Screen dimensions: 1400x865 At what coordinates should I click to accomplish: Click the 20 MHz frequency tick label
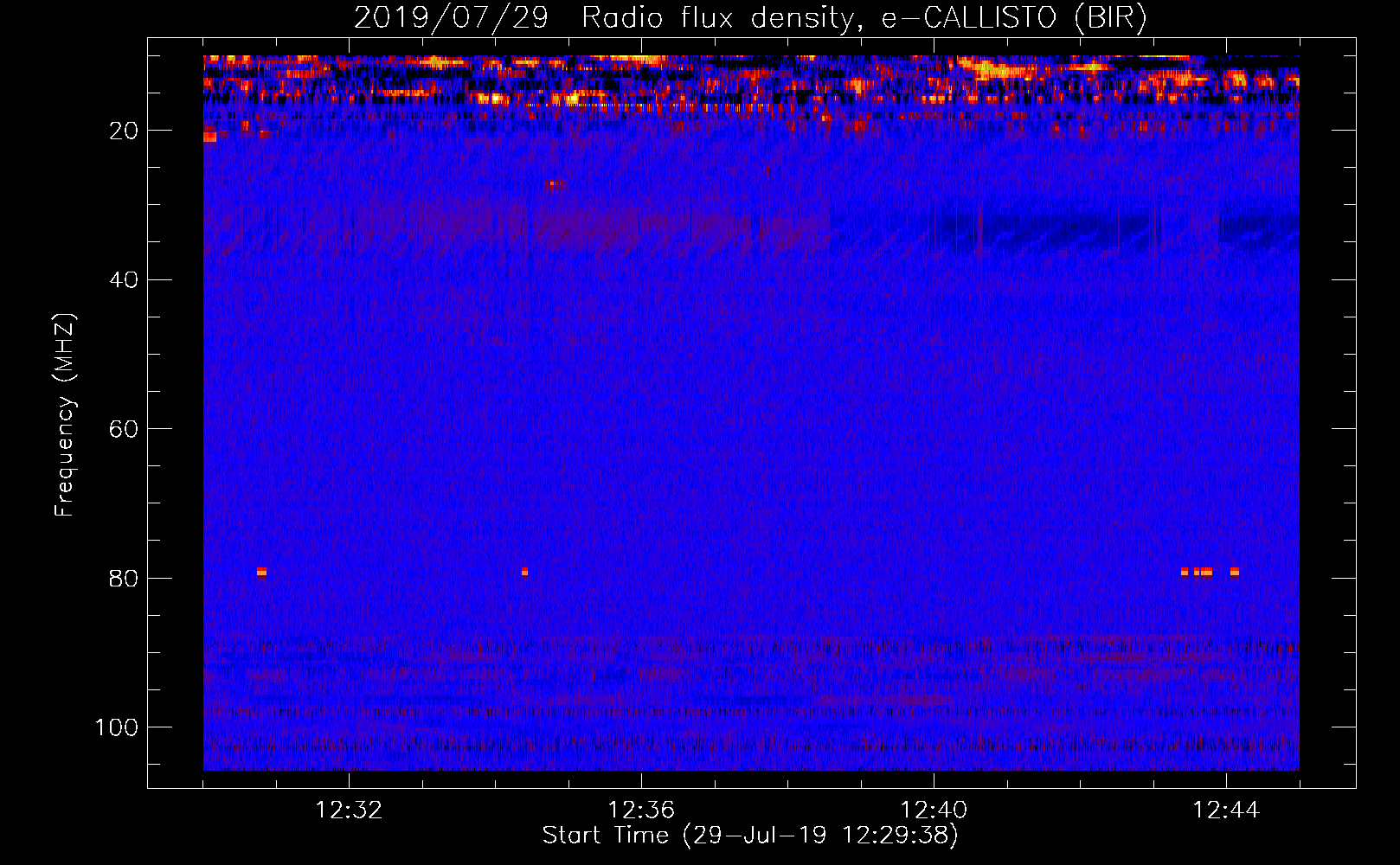(x=125, y=131)
